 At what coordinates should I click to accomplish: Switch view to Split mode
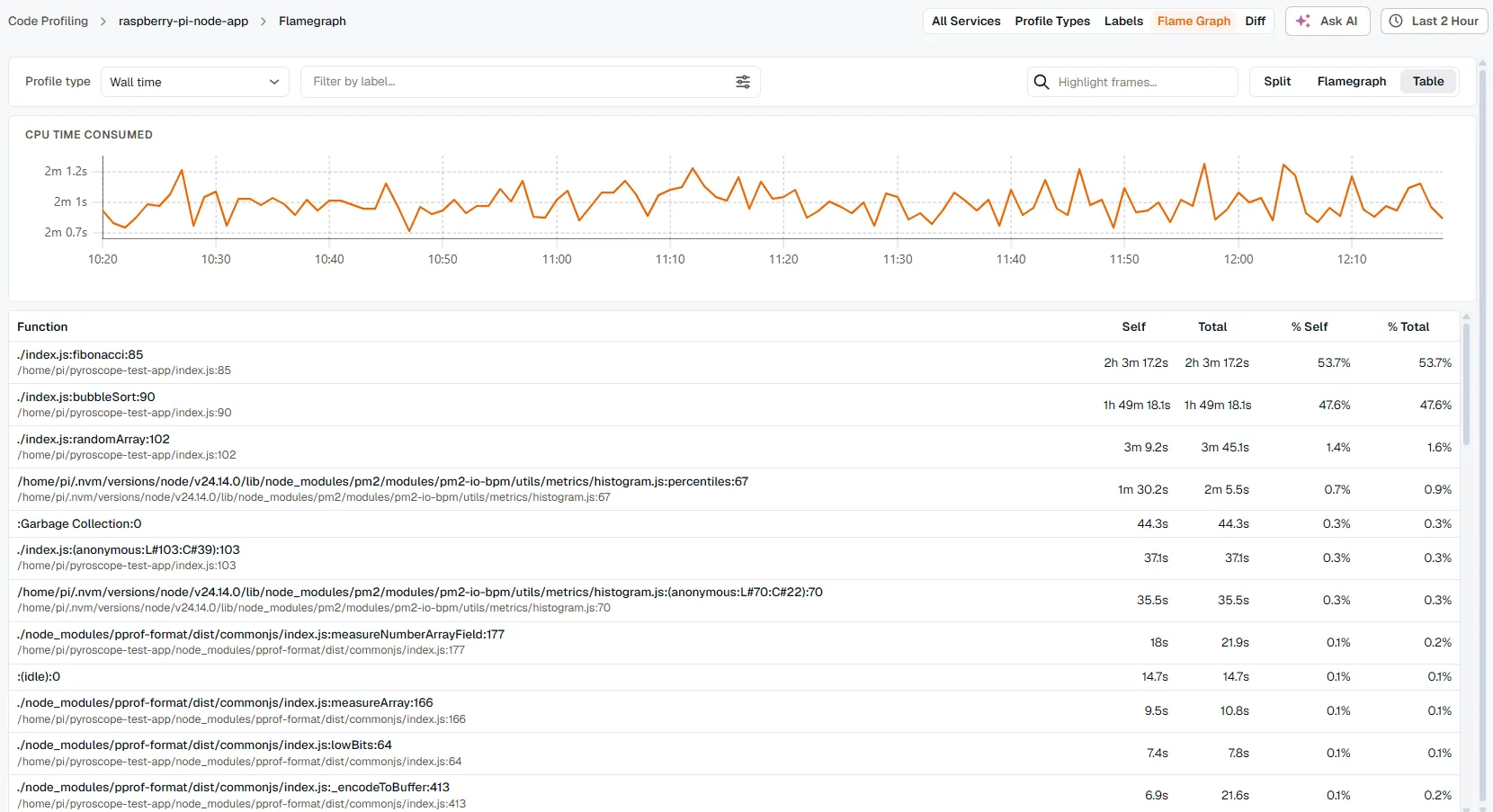pyautogui.click(x=1277, y=81)
